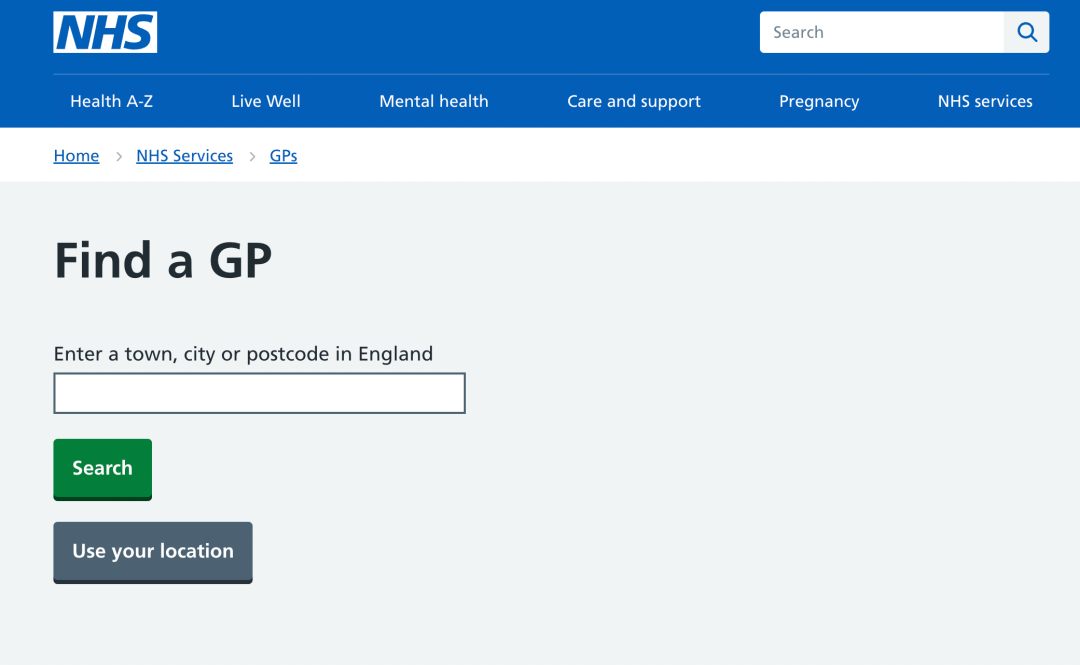Click the NHS logo
The image size is (1080, 665).
105,32
